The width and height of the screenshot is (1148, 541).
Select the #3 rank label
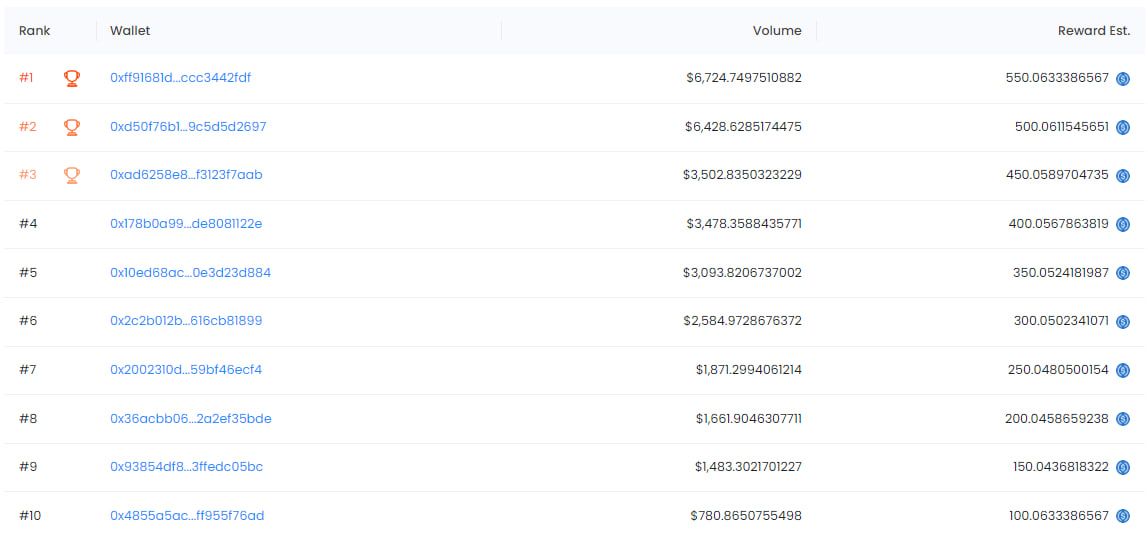click(x=27, y=175)
